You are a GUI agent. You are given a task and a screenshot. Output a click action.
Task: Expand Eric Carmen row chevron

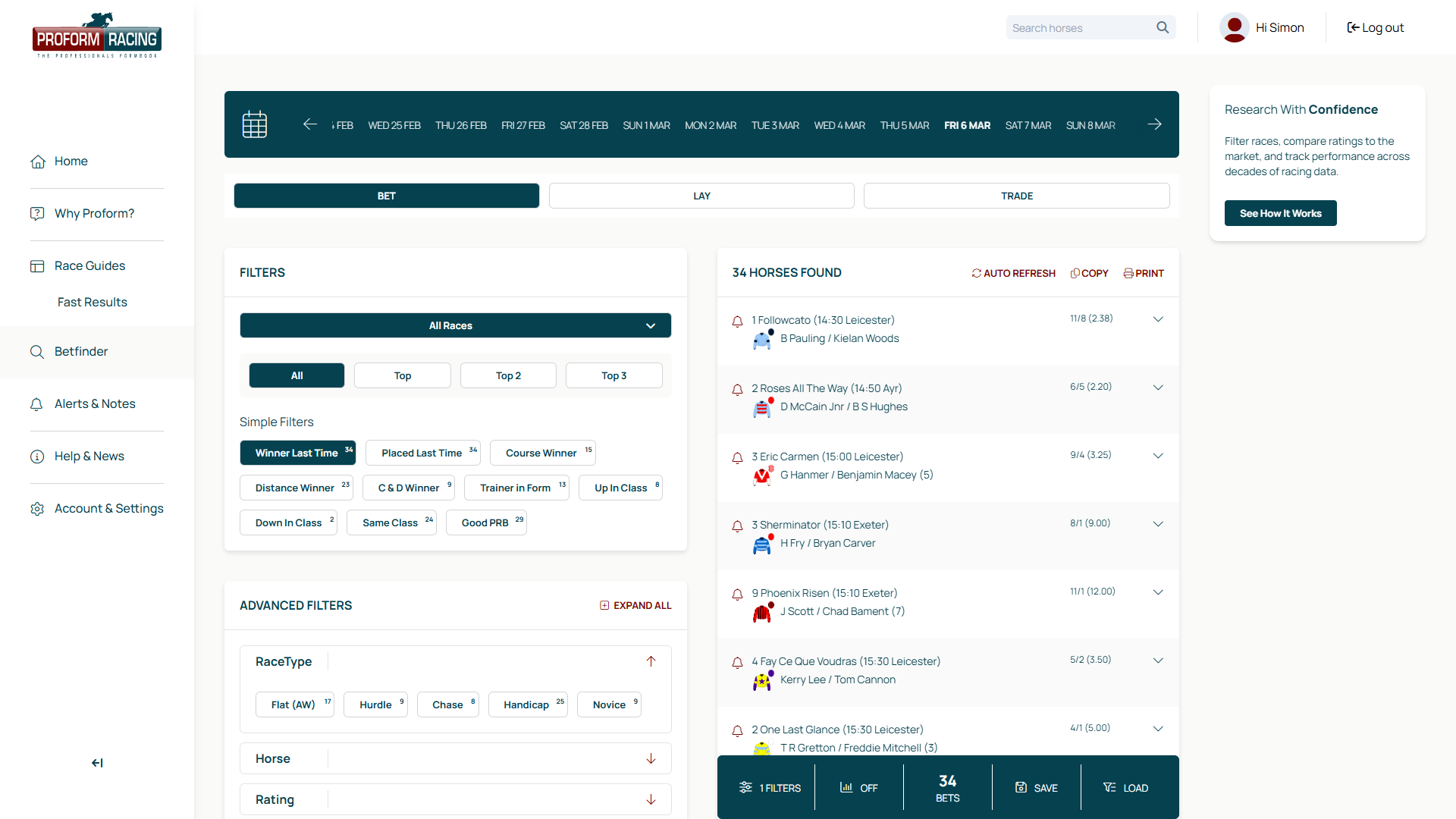(x=1158, y=456)
